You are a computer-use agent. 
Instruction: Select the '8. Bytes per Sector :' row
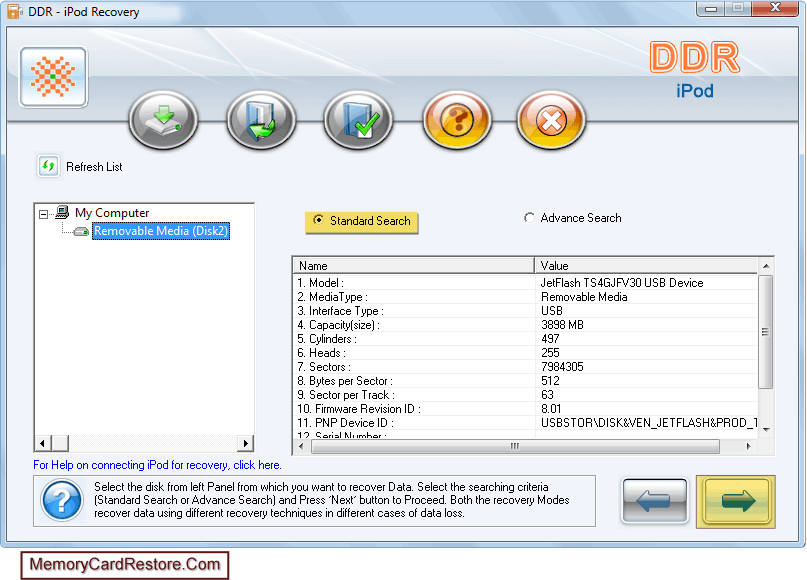pos(525,380)
